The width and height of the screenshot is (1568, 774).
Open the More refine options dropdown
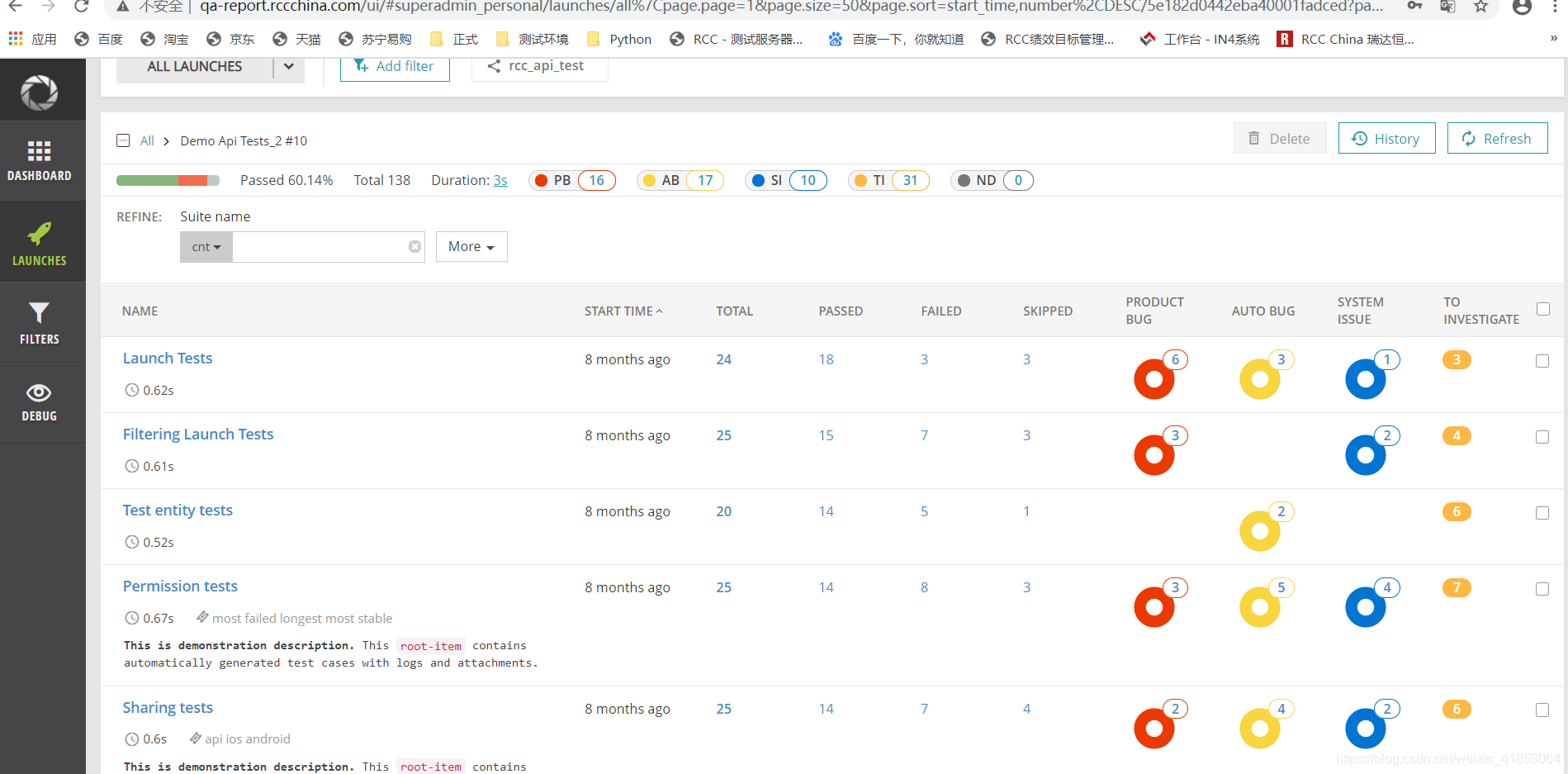pos(471,246)
